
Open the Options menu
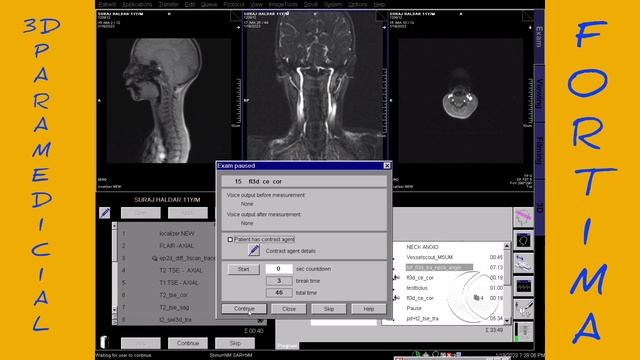(358, 4)
